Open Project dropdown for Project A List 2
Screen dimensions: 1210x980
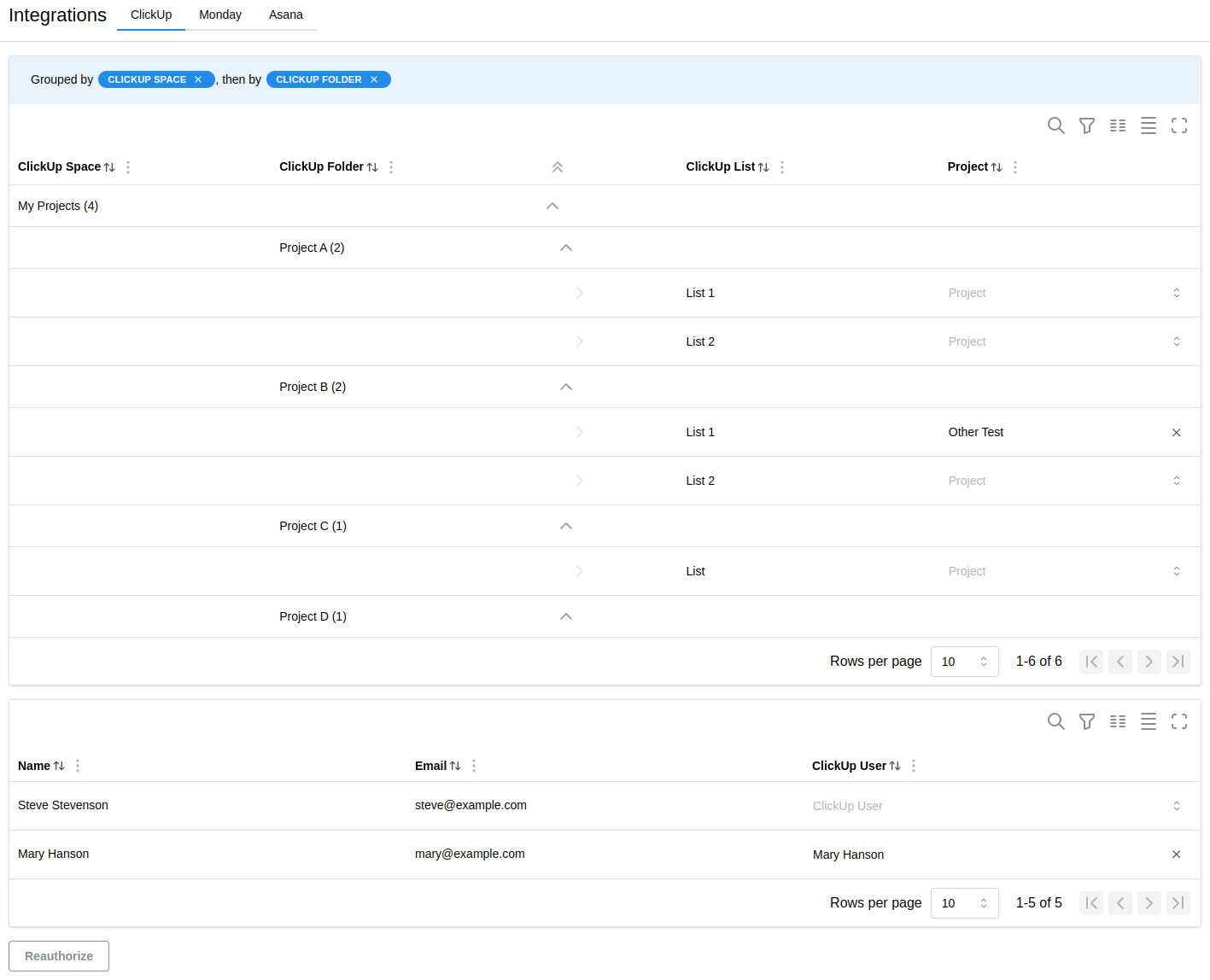click(x=1066, y=341)
